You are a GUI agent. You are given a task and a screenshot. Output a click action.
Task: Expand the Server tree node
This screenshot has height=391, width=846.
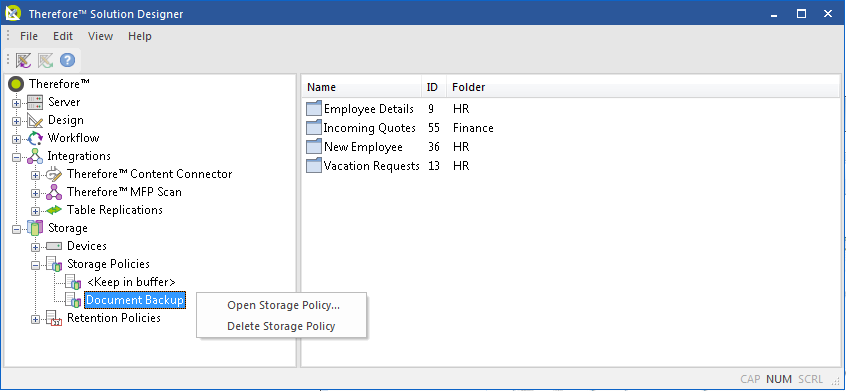(x=17, y=103)
